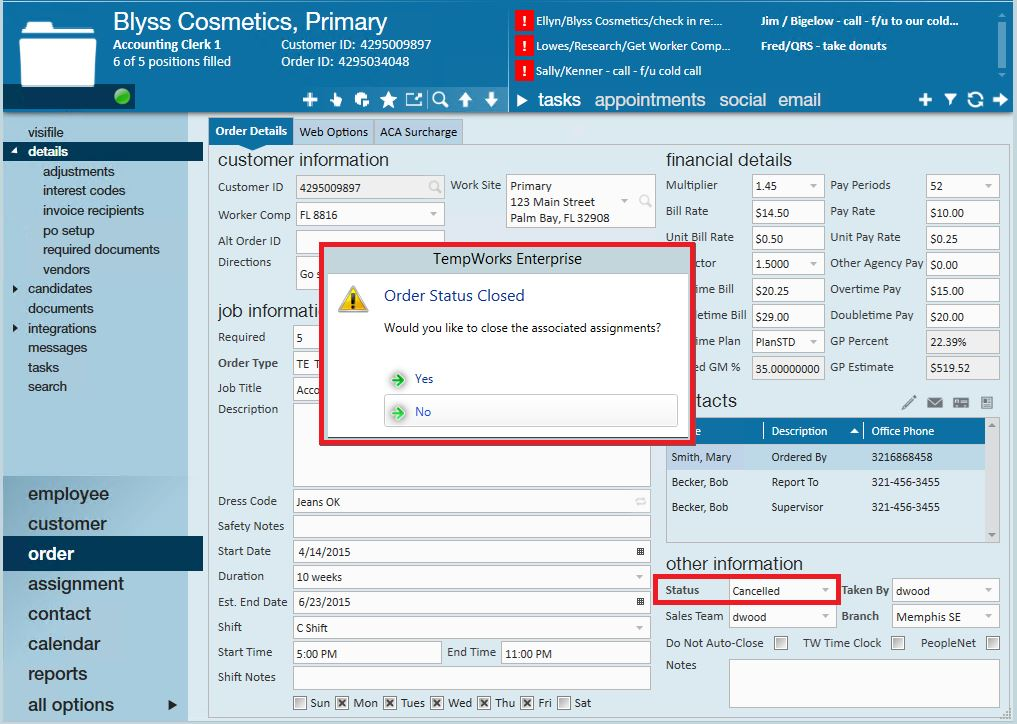Uncheck the Mon day checkbox
This screenshot has width=1017, height=724.
coord(342,703)
